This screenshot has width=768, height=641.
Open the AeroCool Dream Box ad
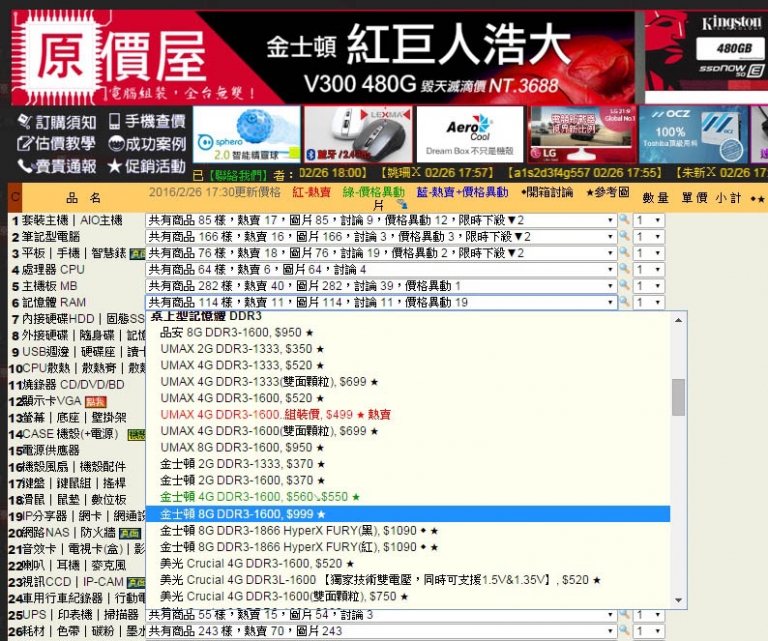click(x=470, y=135)
